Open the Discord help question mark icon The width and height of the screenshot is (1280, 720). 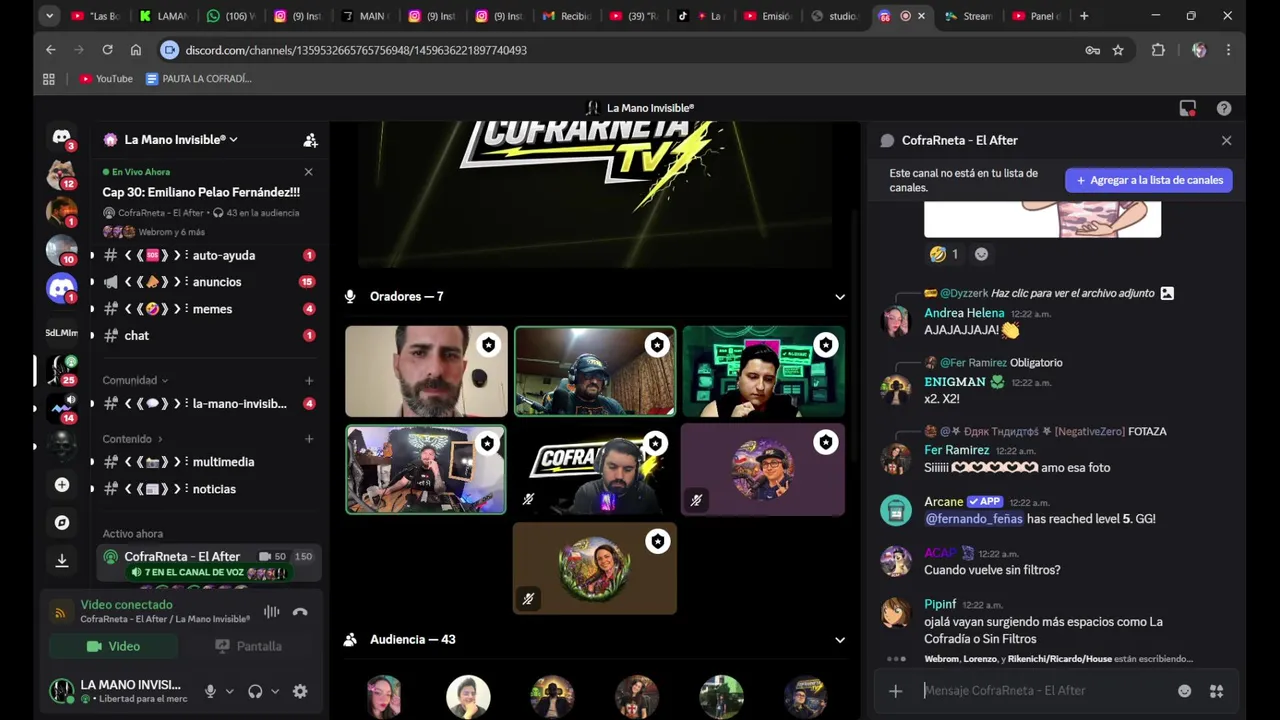pos(1224,108)
